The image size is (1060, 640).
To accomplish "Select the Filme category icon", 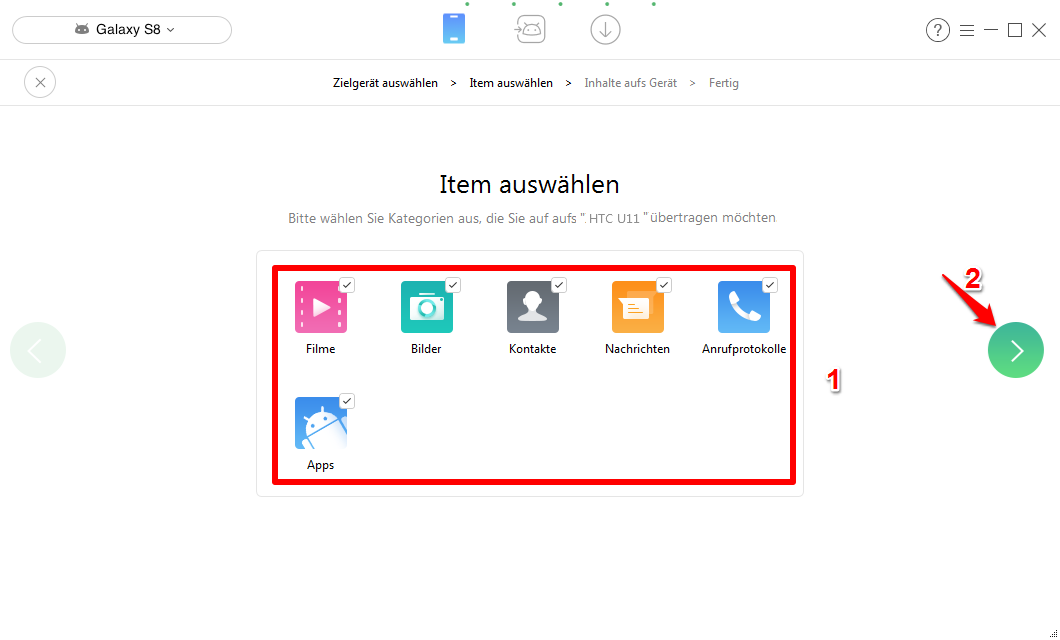I will [320, 308].
